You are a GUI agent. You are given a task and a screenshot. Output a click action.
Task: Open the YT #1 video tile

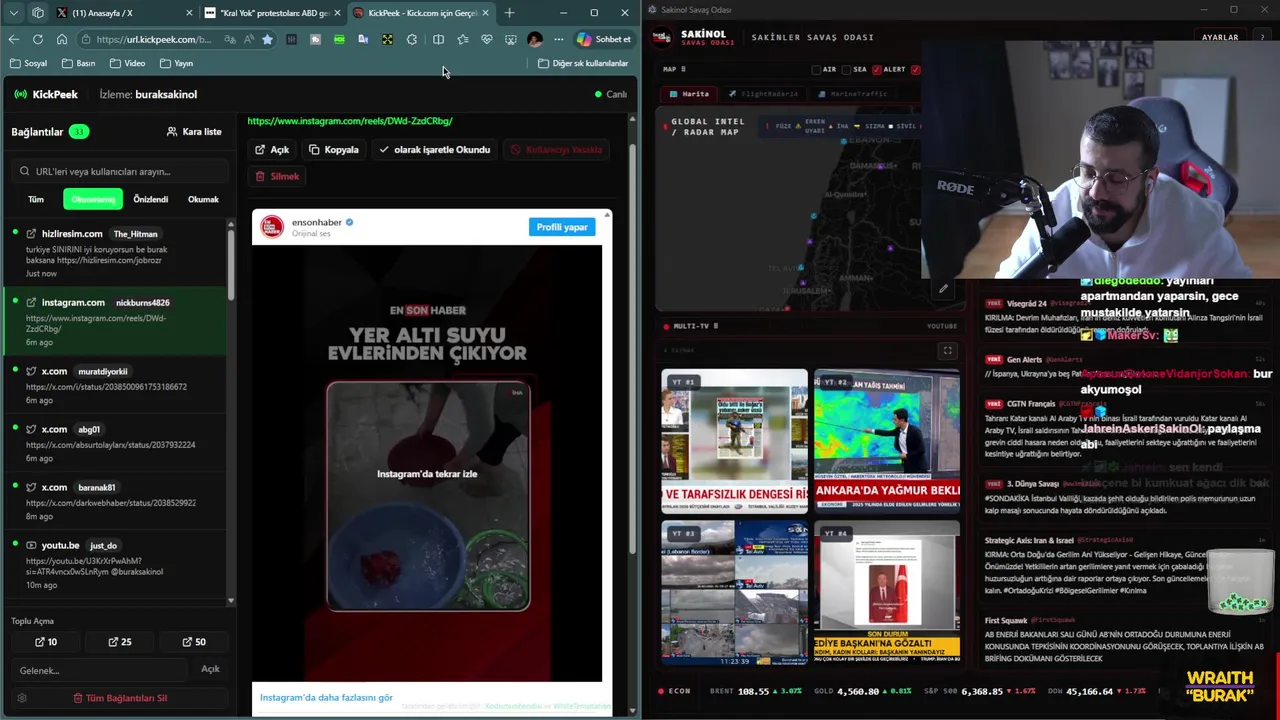(x=734, y=440)
